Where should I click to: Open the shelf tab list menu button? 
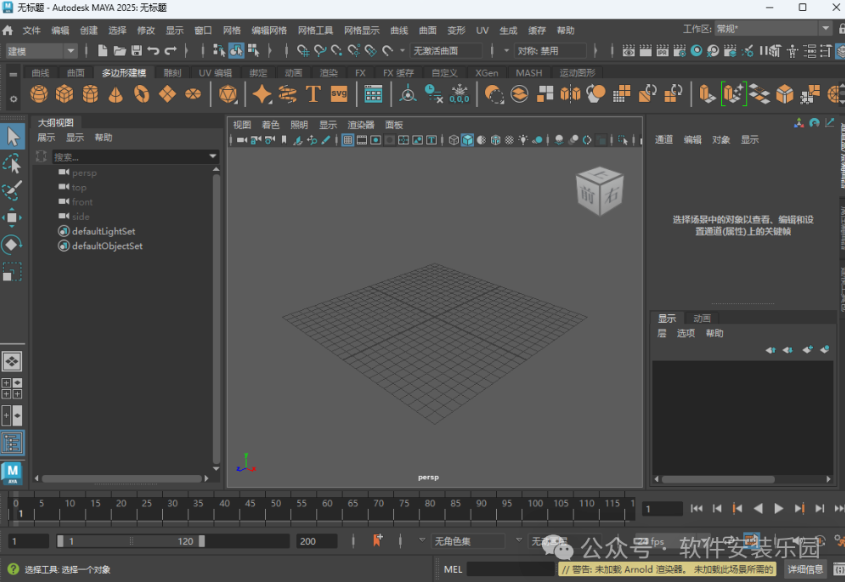[x=13, y=73]
